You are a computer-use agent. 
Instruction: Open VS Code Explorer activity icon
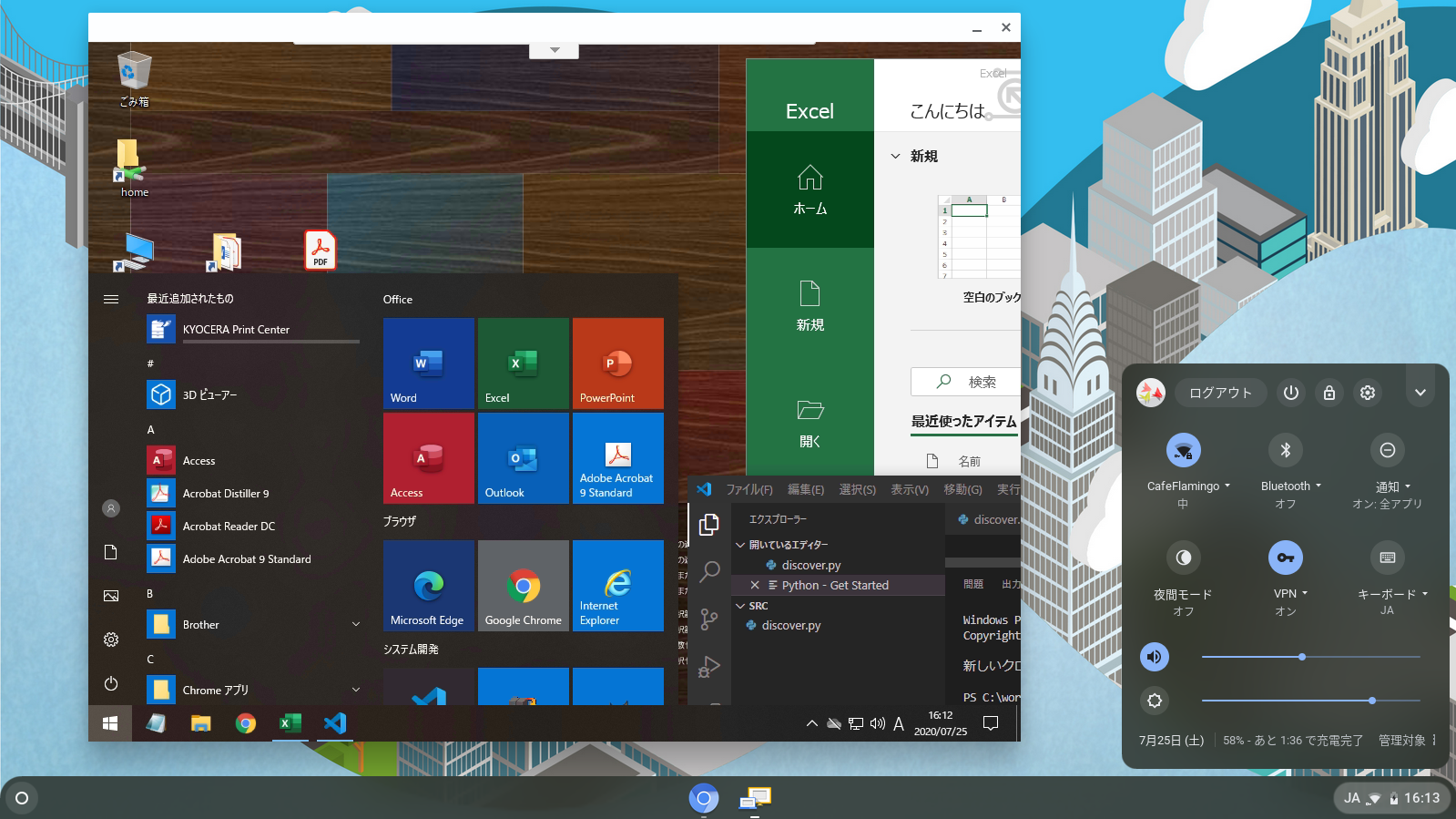point(709,525)
